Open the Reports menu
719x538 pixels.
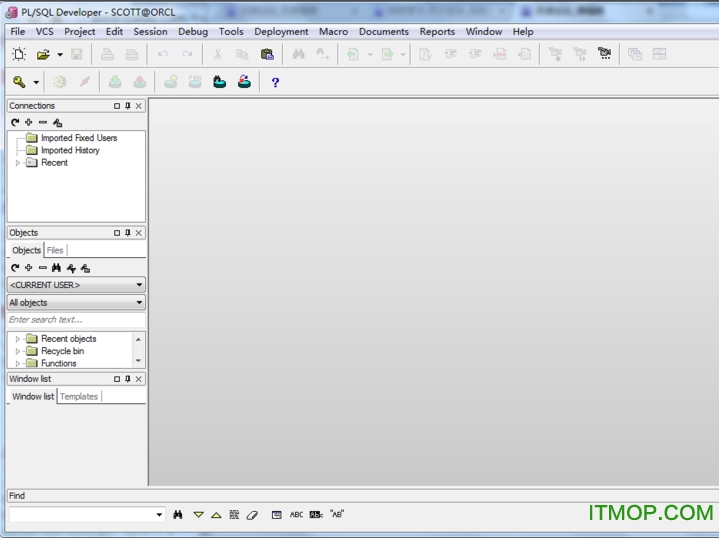(x=437, y=32)
